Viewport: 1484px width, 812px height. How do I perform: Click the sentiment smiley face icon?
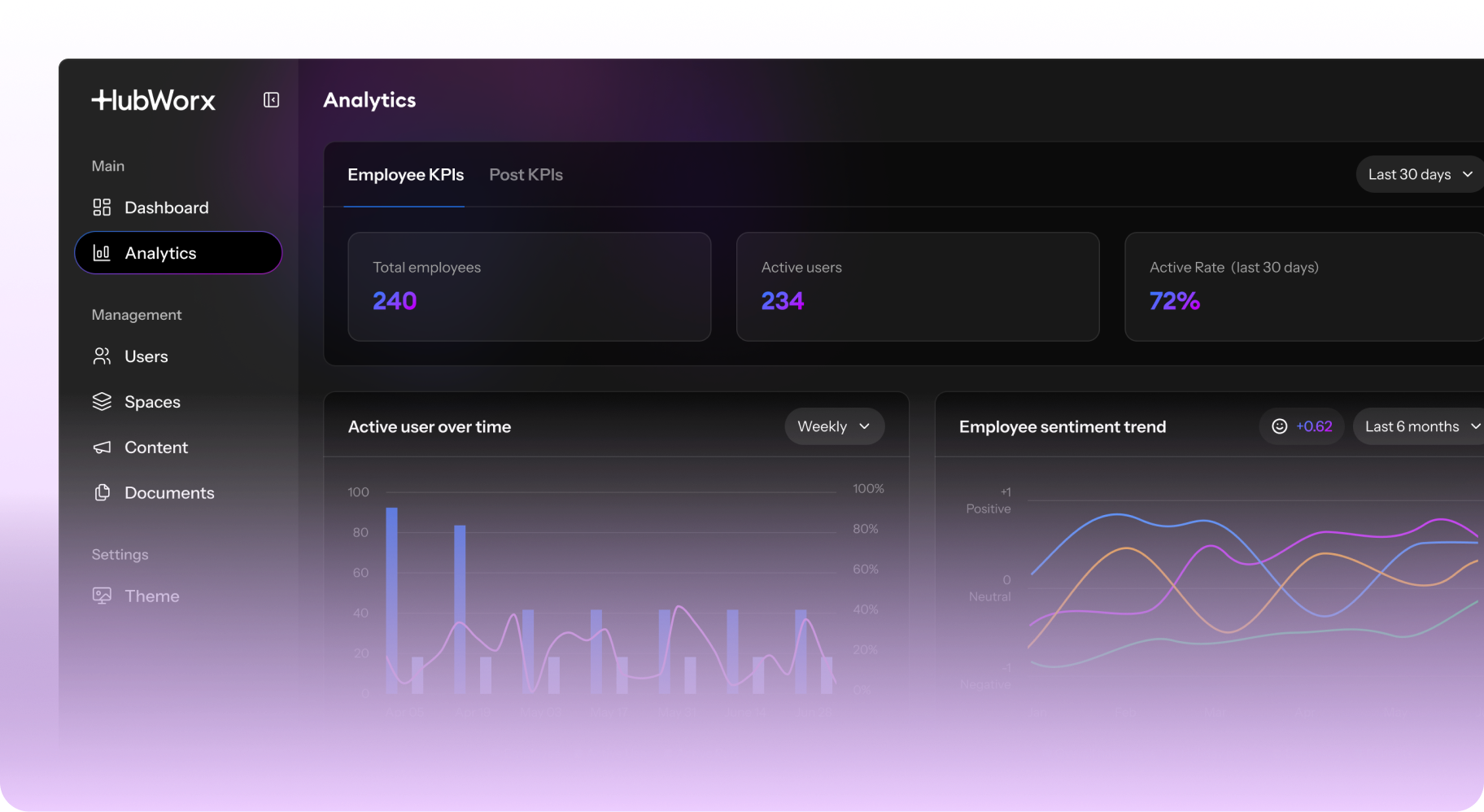pos(1279,426)
